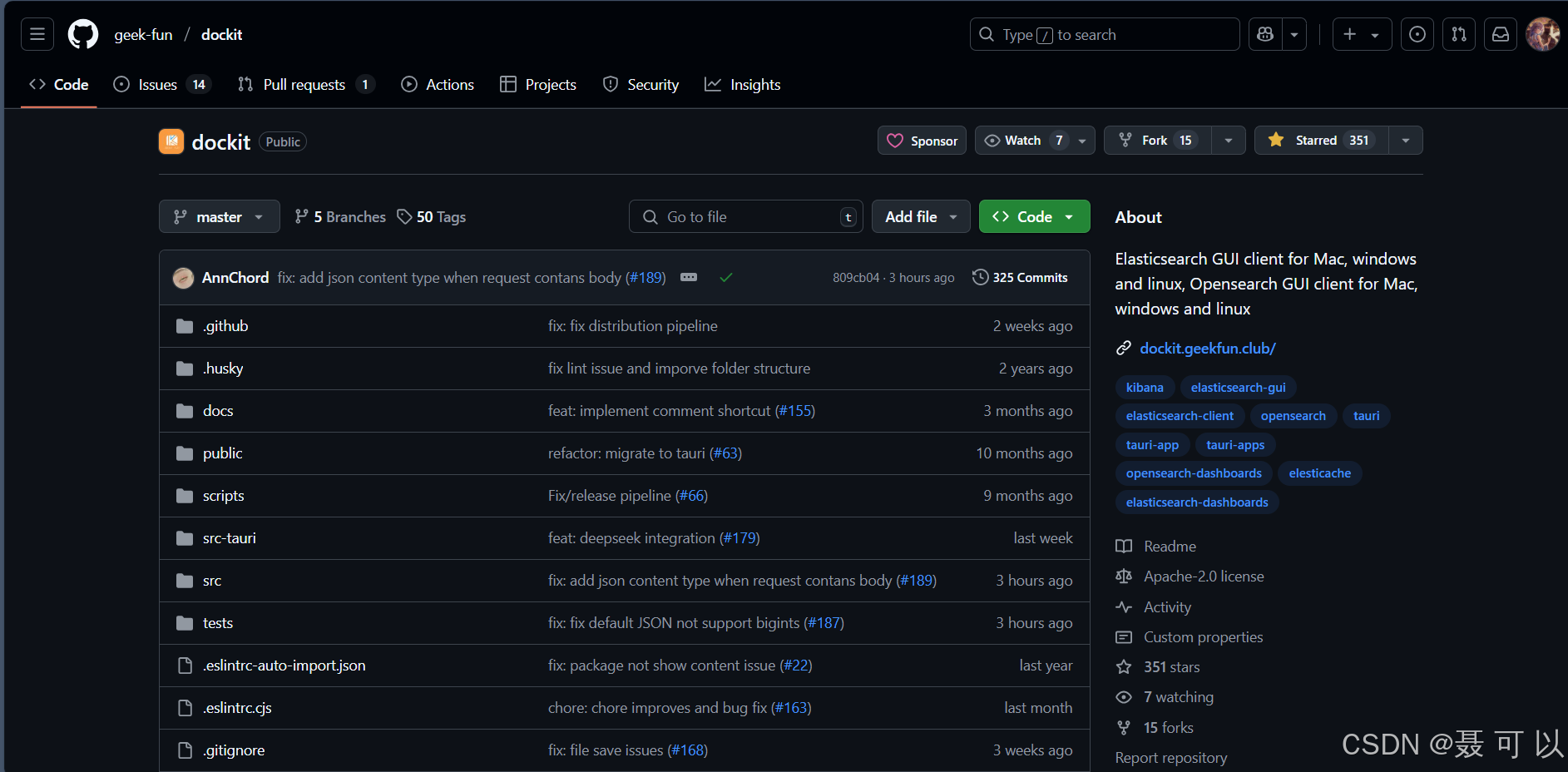The width and height of the screenshot is (1568, 772).
Task: Switch to the Actions tab
Action: click(x=438, y=85)
